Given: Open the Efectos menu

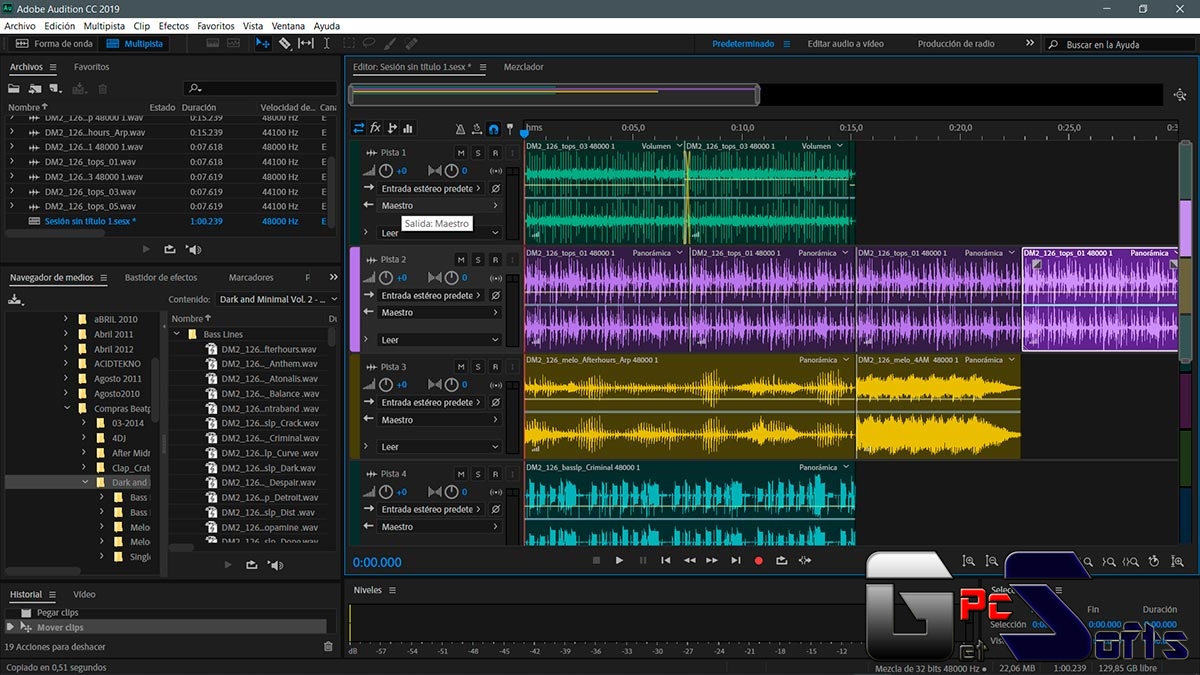Looking at the screenshot, I should (174, 26).
